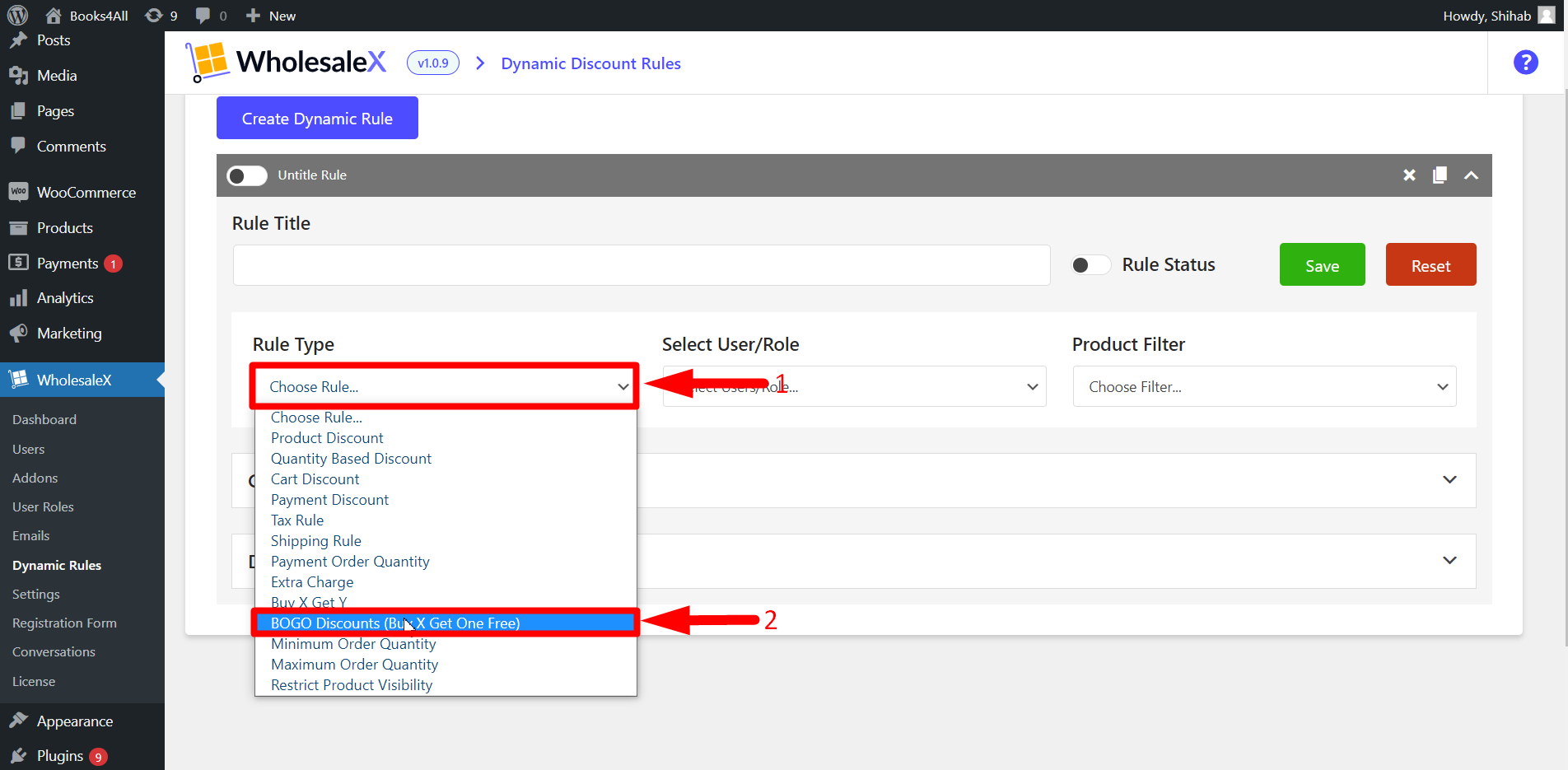Expand the second collapsed section chevron

(x=1449, y=560)
